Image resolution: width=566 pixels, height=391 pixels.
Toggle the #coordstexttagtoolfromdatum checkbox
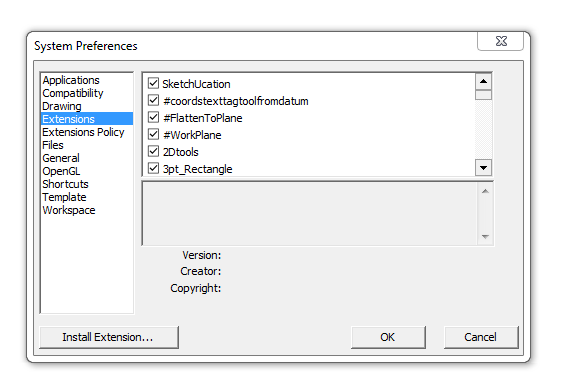pos(153,100)
